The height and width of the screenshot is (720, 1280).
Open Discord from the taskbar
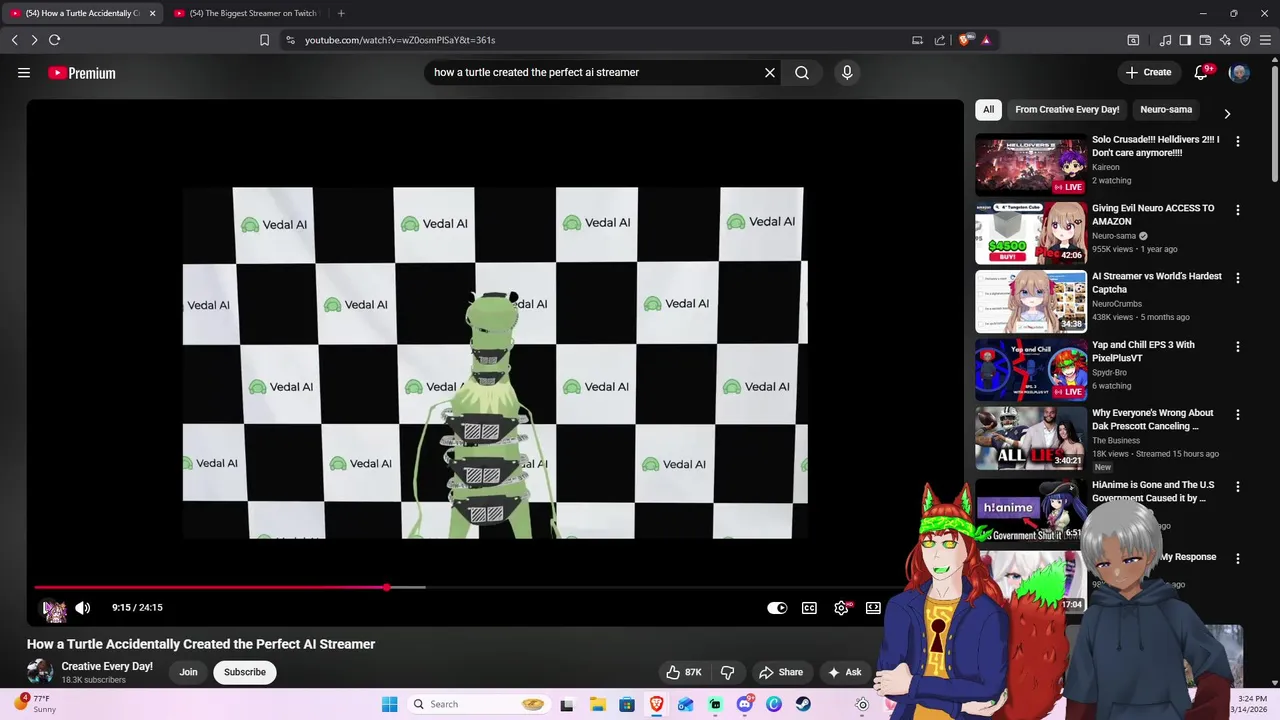click(x=745, y=704)
